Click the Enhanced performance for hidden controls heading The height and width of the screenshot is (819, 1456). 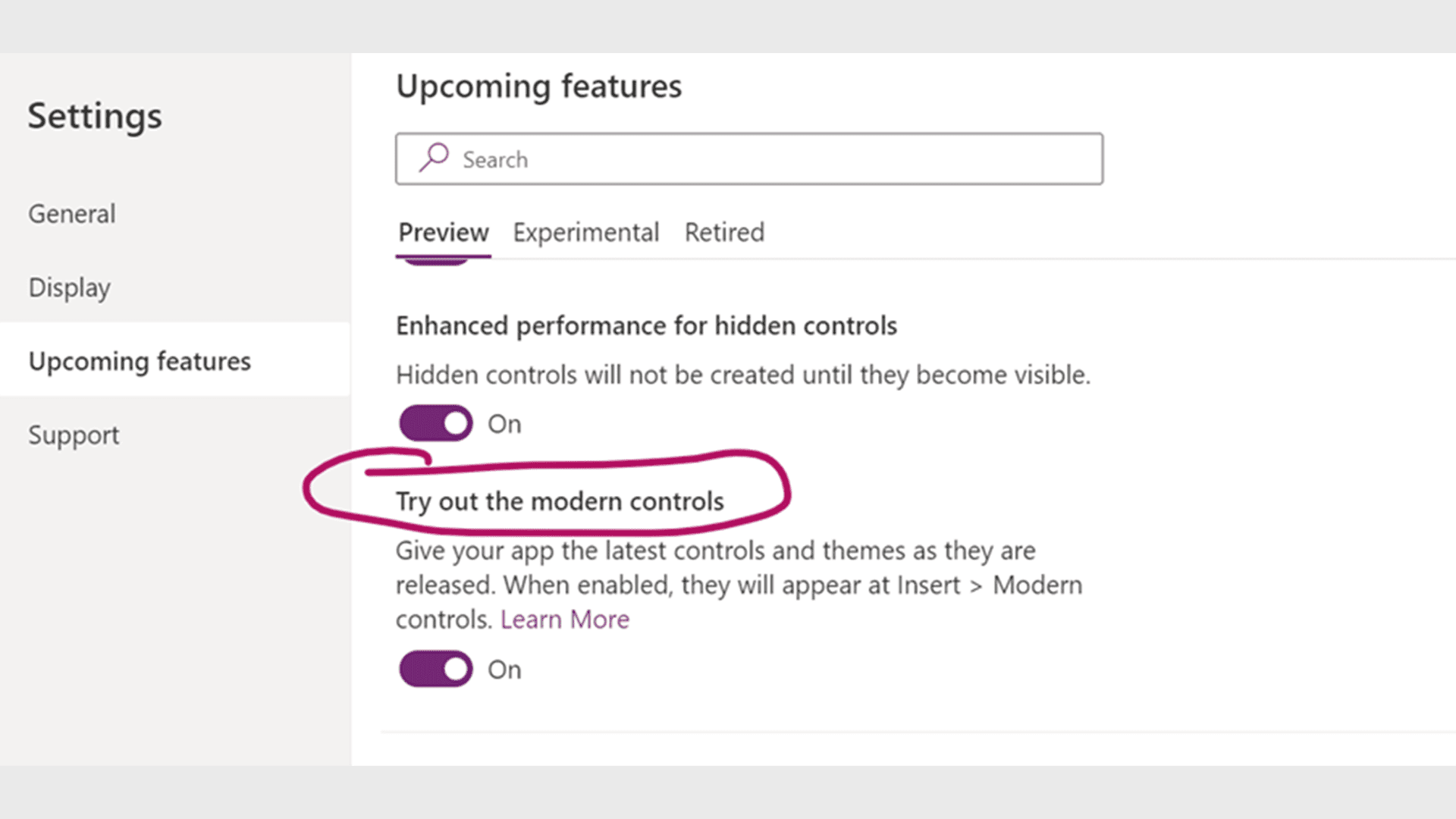tap(646, 325)
